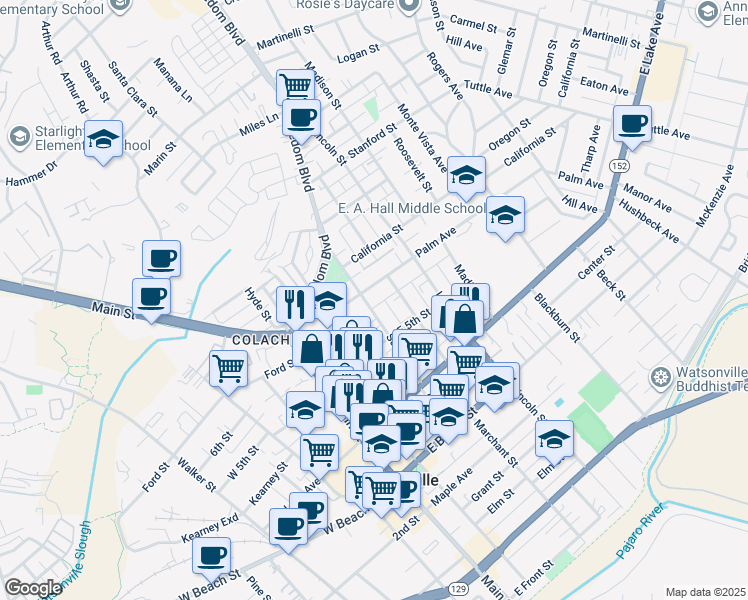Select the school marker beside Marchant St
This screenshot has height=600, width=748.
tap(448, 417)
